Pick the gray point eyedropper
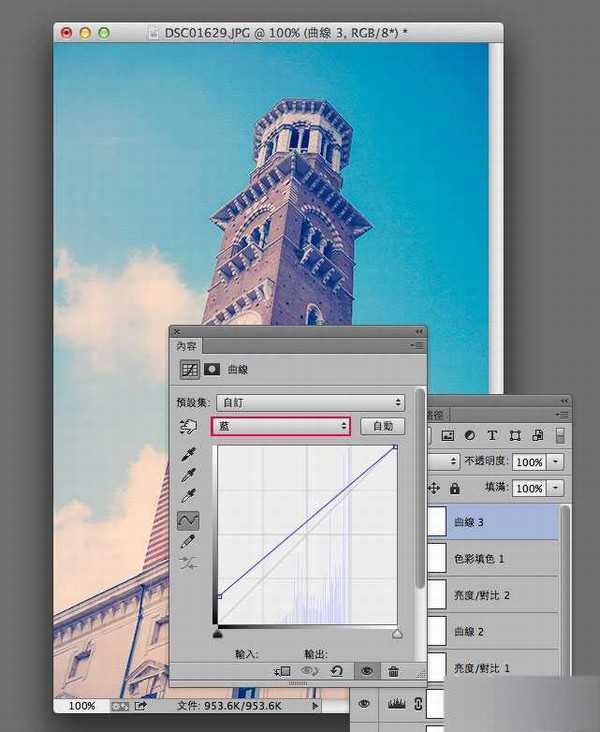The height and width of the screenshot is (732, 600). coord(188,475)
